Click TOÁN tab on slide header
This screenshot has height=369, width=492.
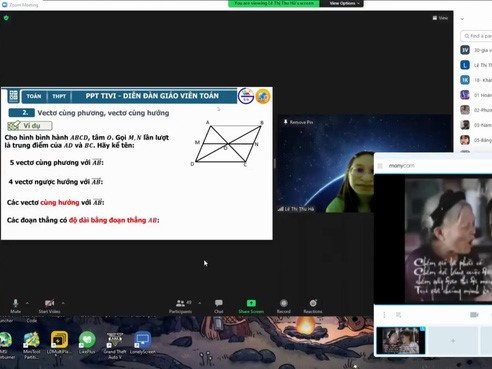pyautogui.click(x=34, y=96)
